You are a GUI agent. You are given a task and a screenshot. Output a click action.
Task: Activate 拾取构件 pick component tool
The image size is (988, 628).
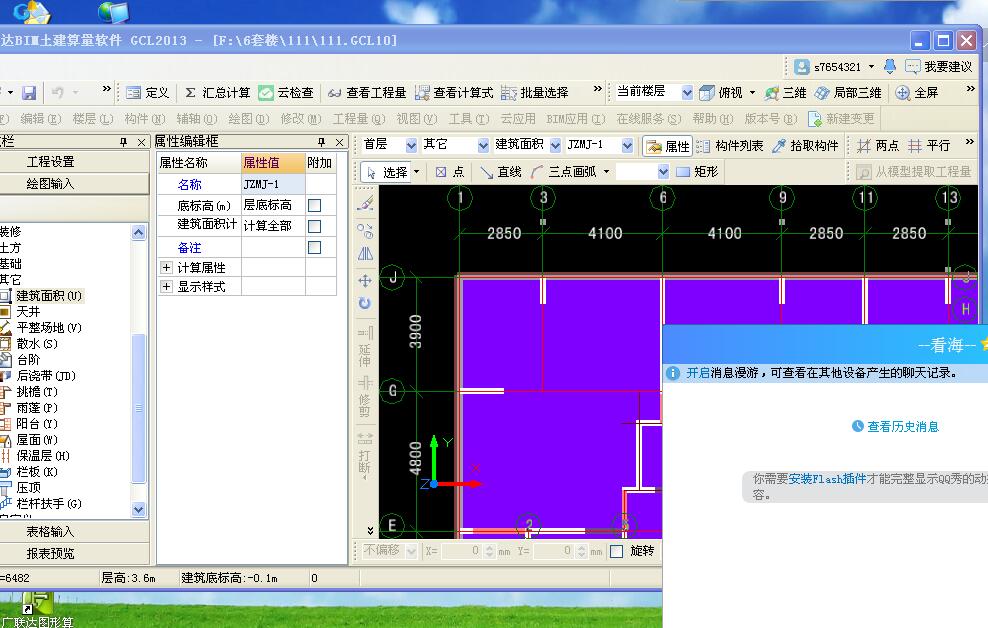(805, 146)
